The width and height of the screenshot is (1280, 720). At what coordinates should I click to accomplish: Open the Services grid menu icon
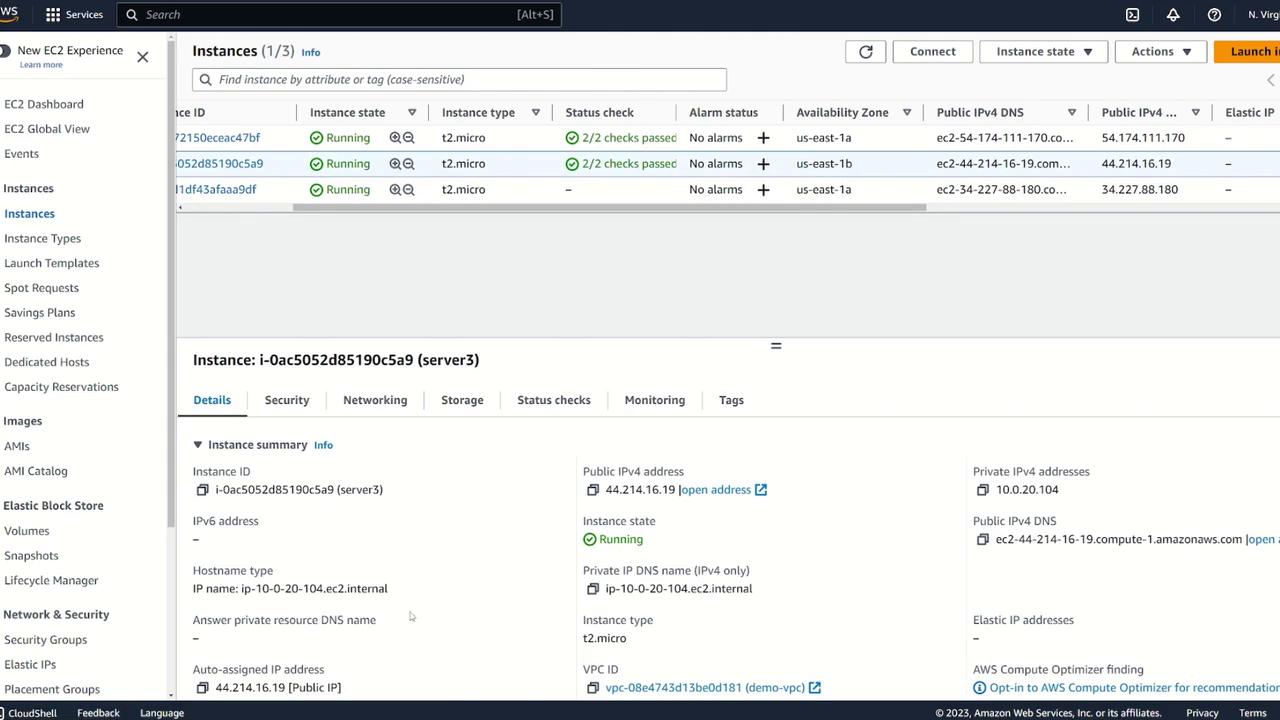[x=53, y=15]
